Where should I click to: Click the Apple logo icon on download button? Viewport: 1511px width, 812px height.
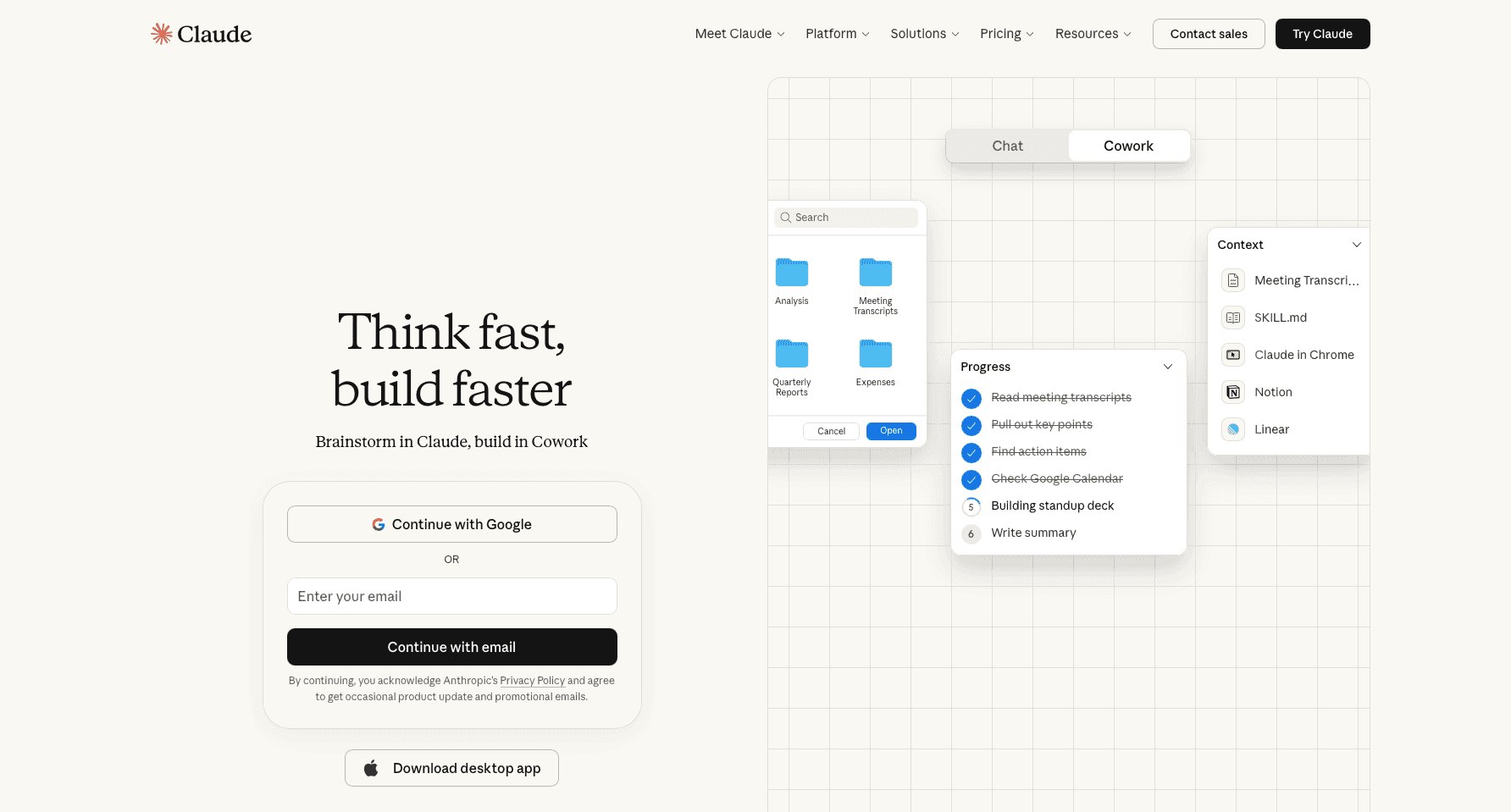pyautogui.click(x=371, y=768)
